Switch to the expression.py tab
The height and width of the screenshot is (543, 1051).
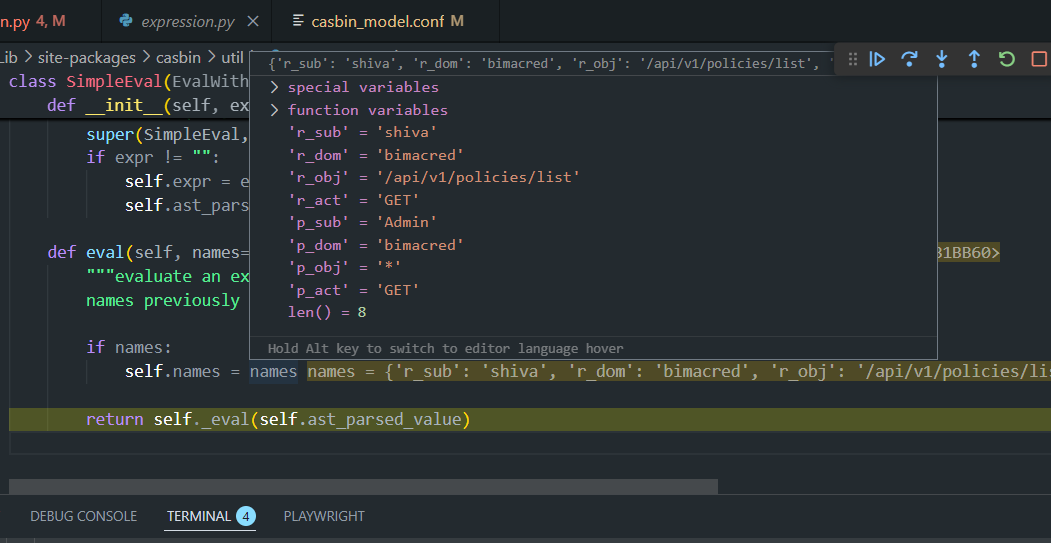pyautogui.click(x=187, y=21)
